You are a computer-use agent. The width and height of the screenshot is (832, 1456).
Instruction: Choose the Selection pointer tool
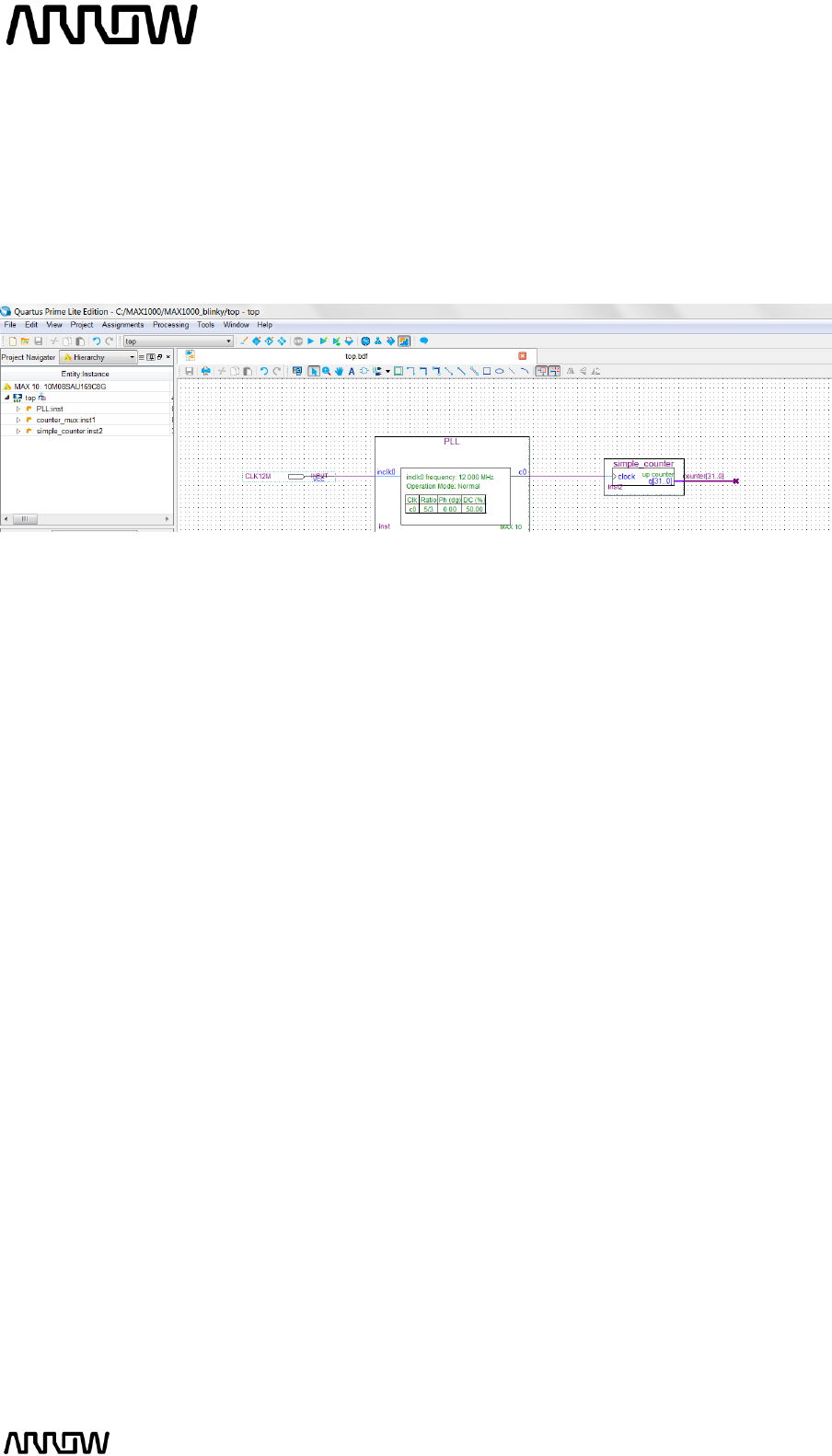click(314, 371)
